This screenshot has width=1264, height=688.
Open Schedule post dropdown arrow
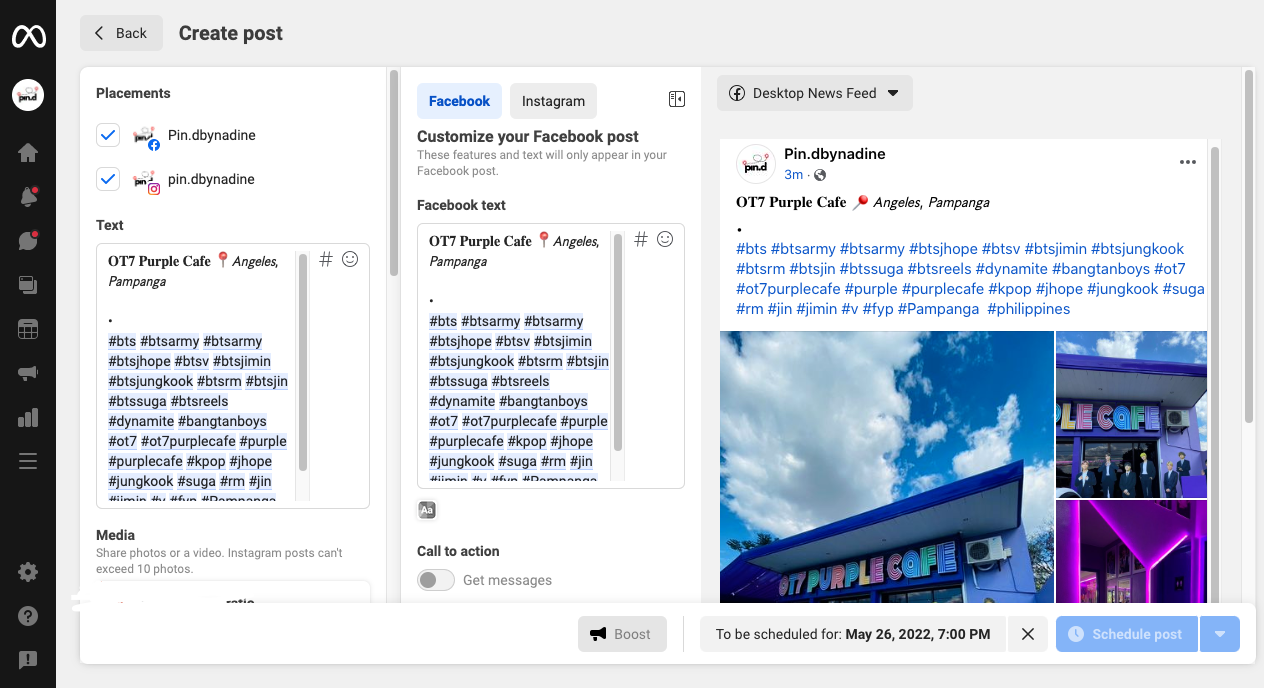pyautogui.click(x=1219, y=634)
